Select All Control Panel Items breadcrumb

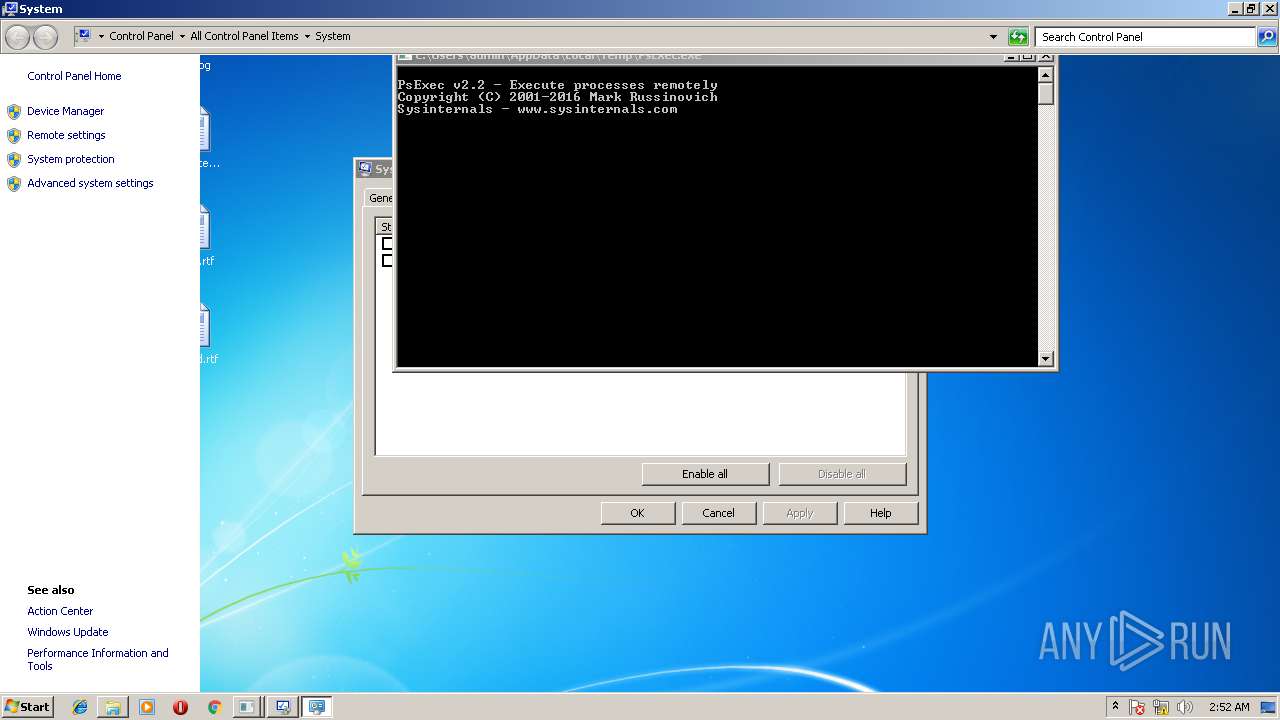tap(244, 36)
